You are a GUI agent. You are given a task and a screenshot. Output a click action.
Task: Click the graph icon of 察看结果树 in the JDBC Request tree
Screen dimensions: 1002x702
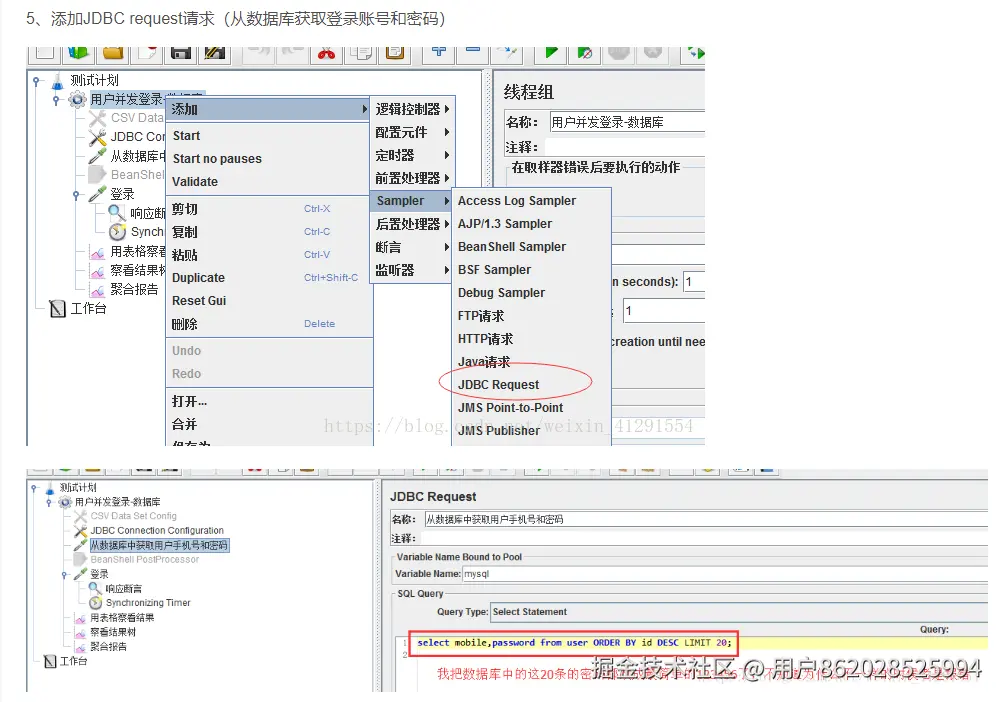[81, 632]
